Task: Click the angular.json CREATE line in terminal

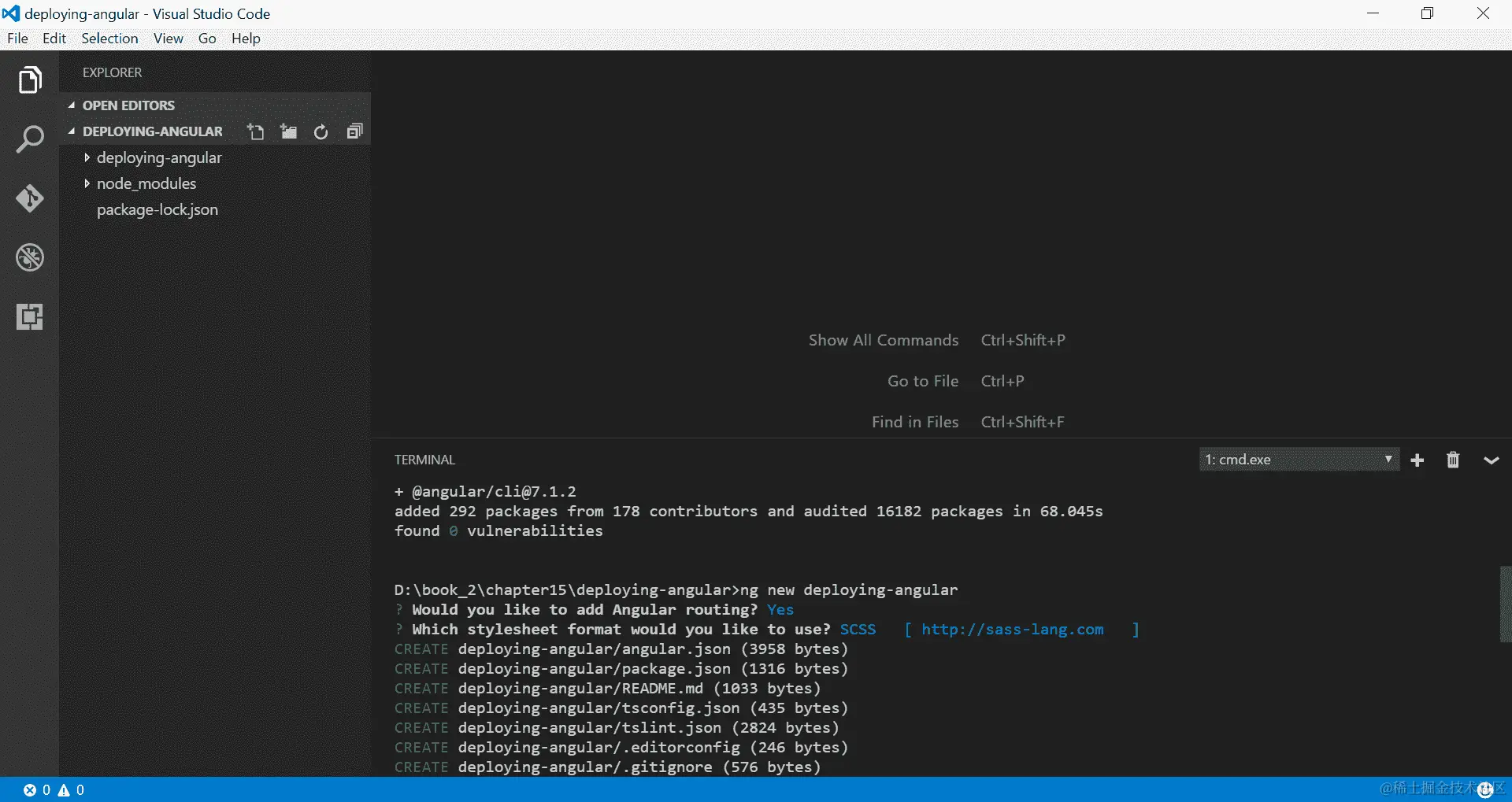Action: click(x=621, y=649)
